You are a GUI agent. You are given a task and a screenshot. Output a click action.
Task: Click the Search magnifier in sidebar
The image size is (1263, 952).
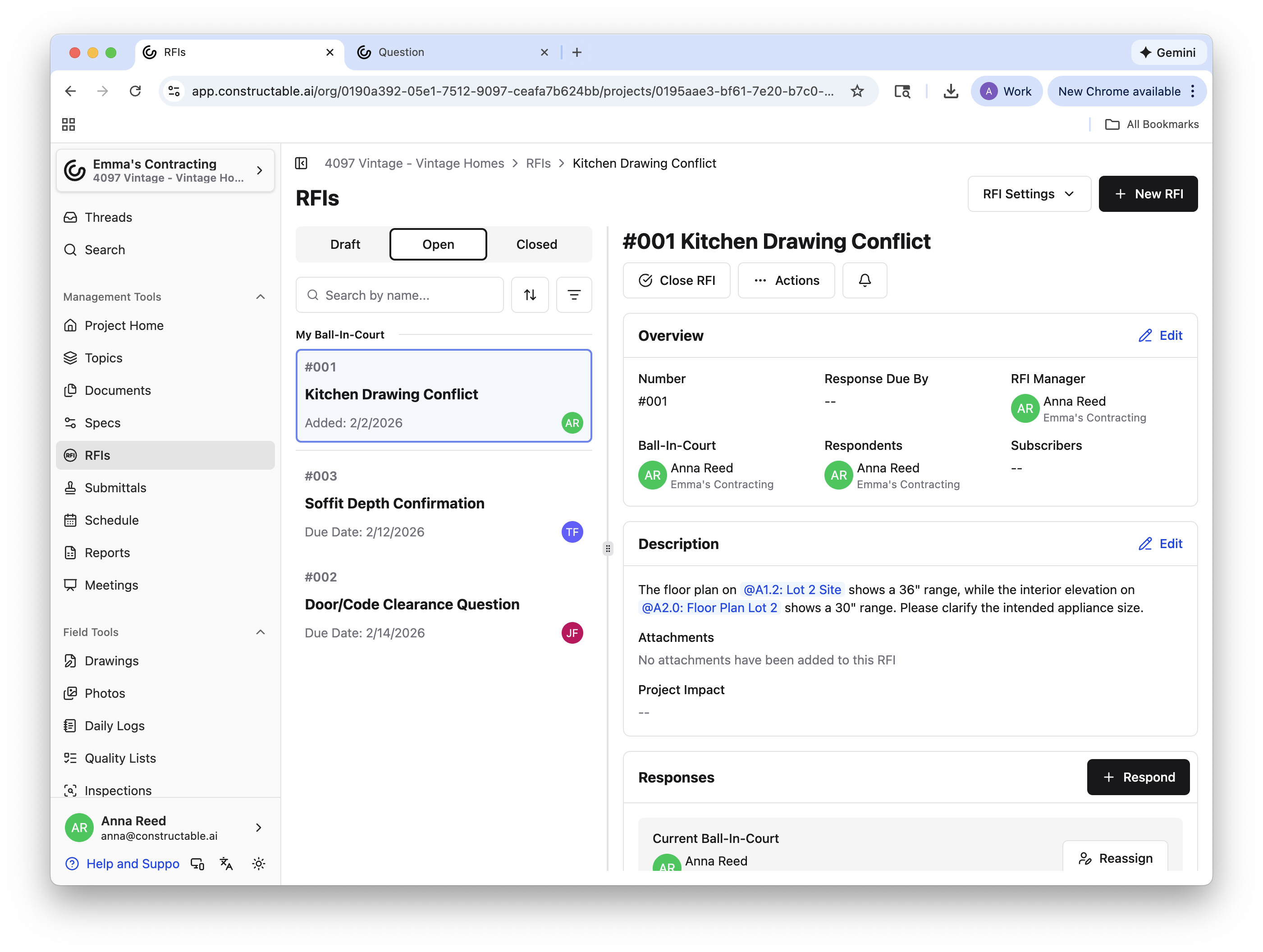(70, 250)
